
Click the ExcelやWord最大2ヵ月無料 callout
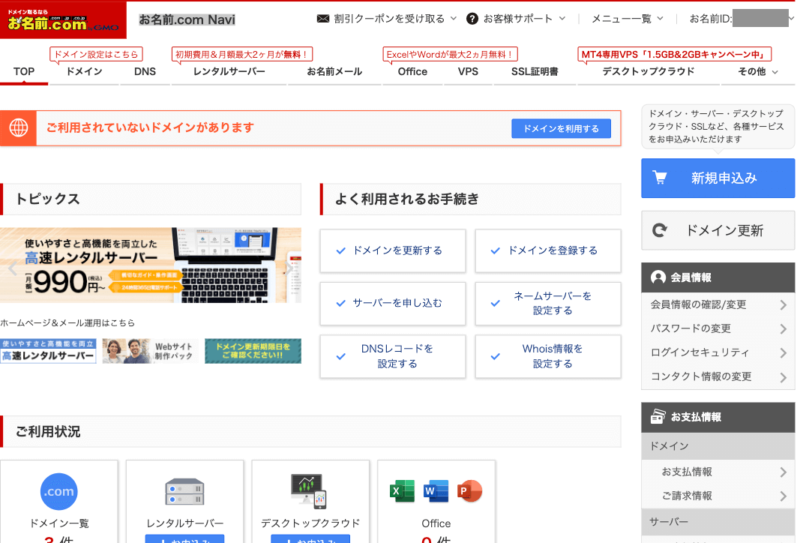(450, 54)
